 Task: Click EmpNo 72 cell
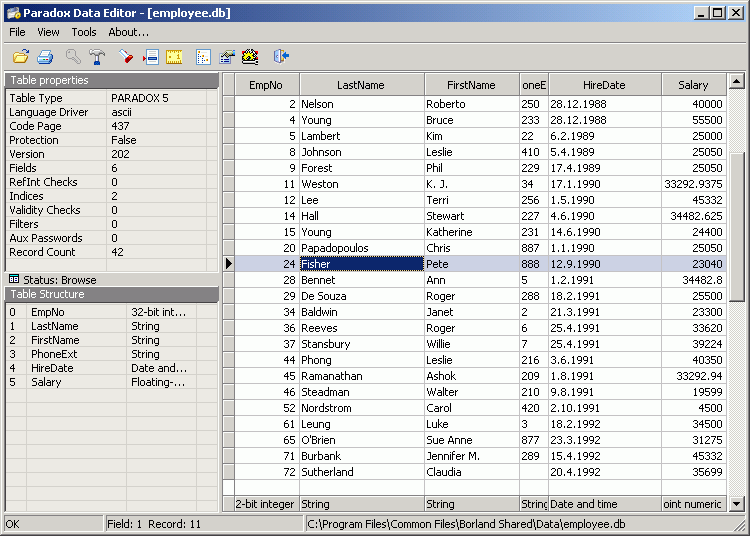click(x=266, y=472)
